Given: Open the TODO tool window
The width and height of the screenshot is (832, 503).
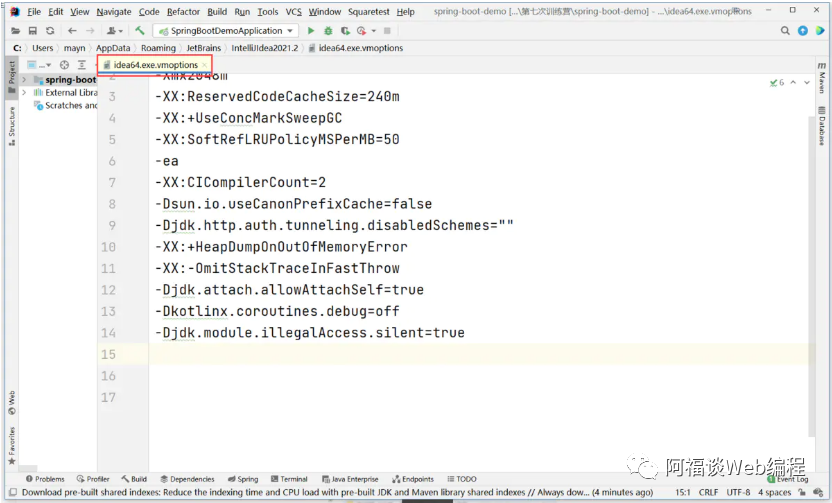Looking at the screenshot, I should pos(462,479).
